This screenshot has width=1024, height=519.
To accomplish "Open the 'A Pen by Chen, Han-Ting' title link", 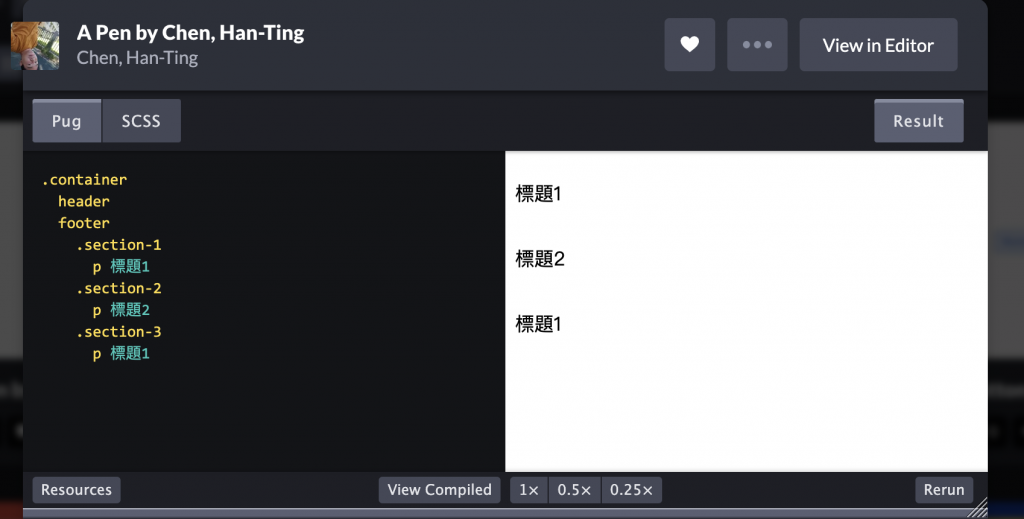I will click(190, 33).
